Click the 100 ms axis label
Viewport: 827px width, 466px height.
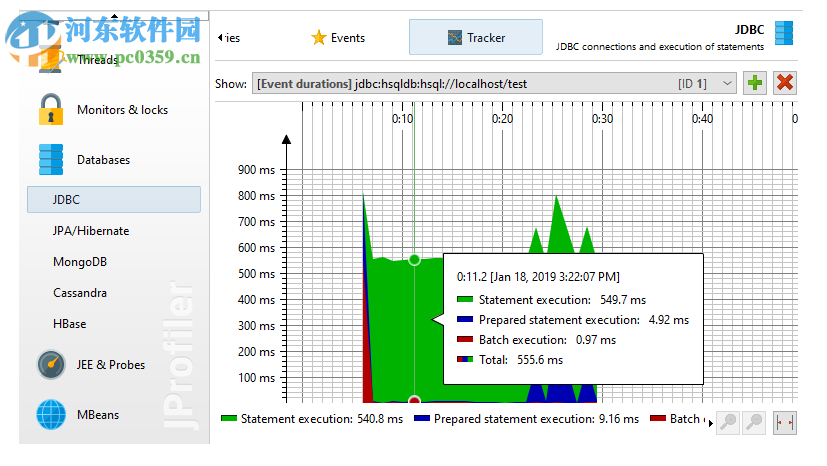point(256,377)
